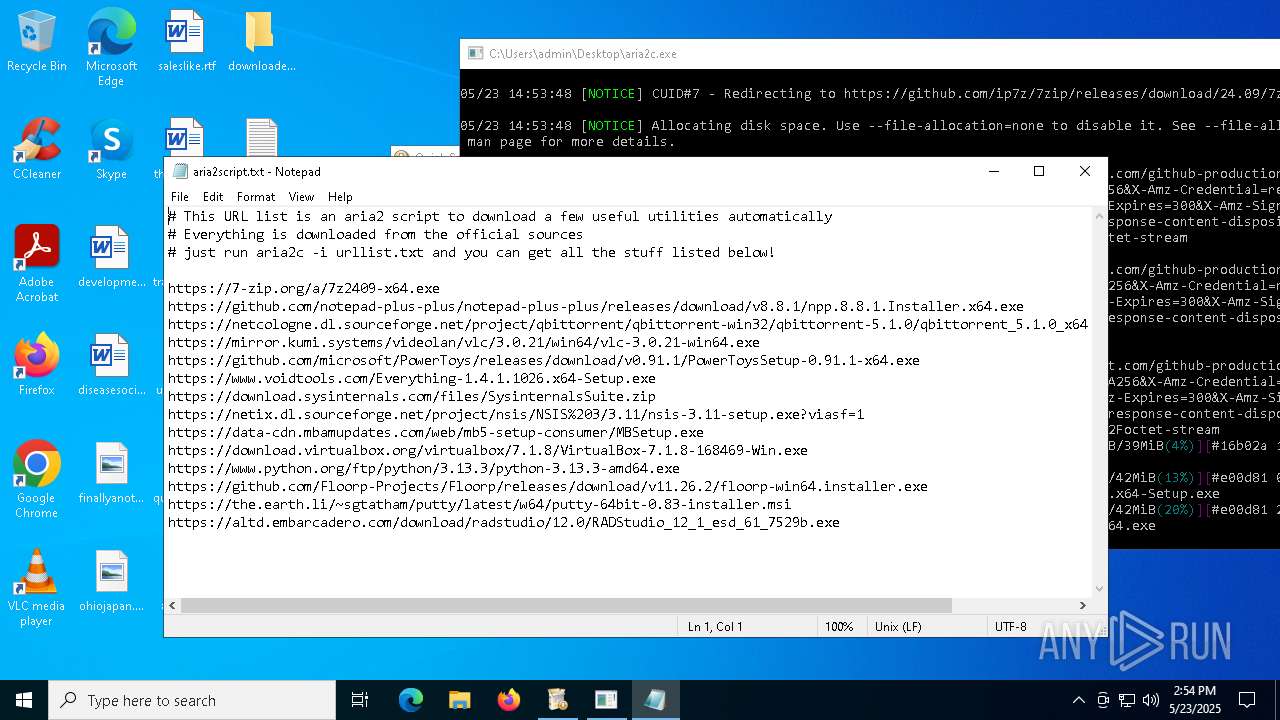1280x720 pixels.
Task: Open the downloade... folder on desktop
Action: [261, 41]
